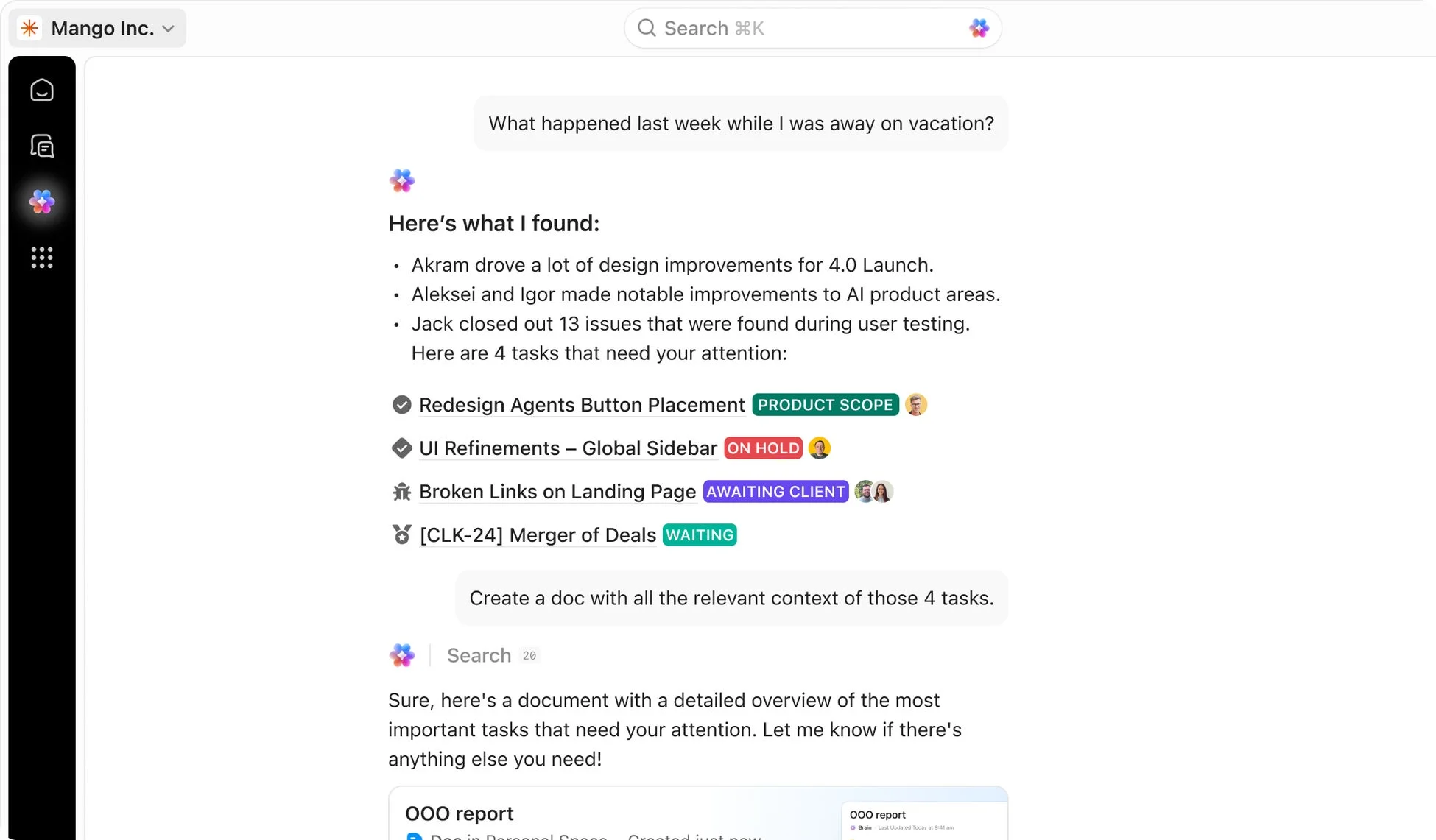This screenshot has width=1436, height=840.
Task: Open Home from the sidebar
Action: (x=42, y=90)
